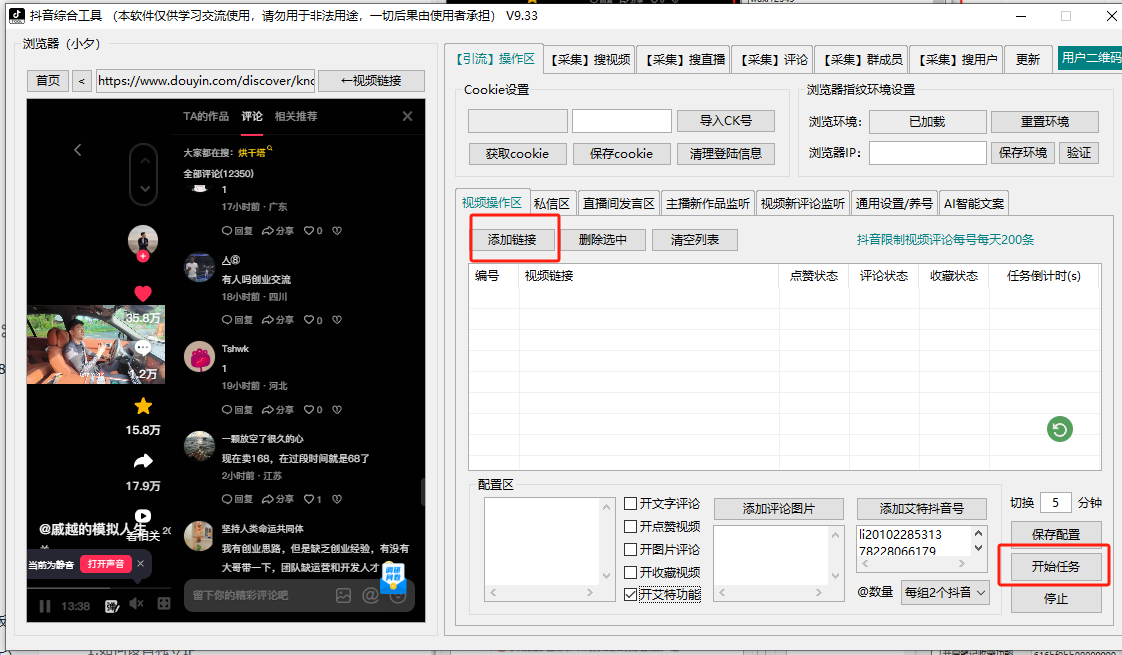Click the muted speaker volume icon
The width and height of the screenshot is (1122, 655).
[x=137, y=604]
